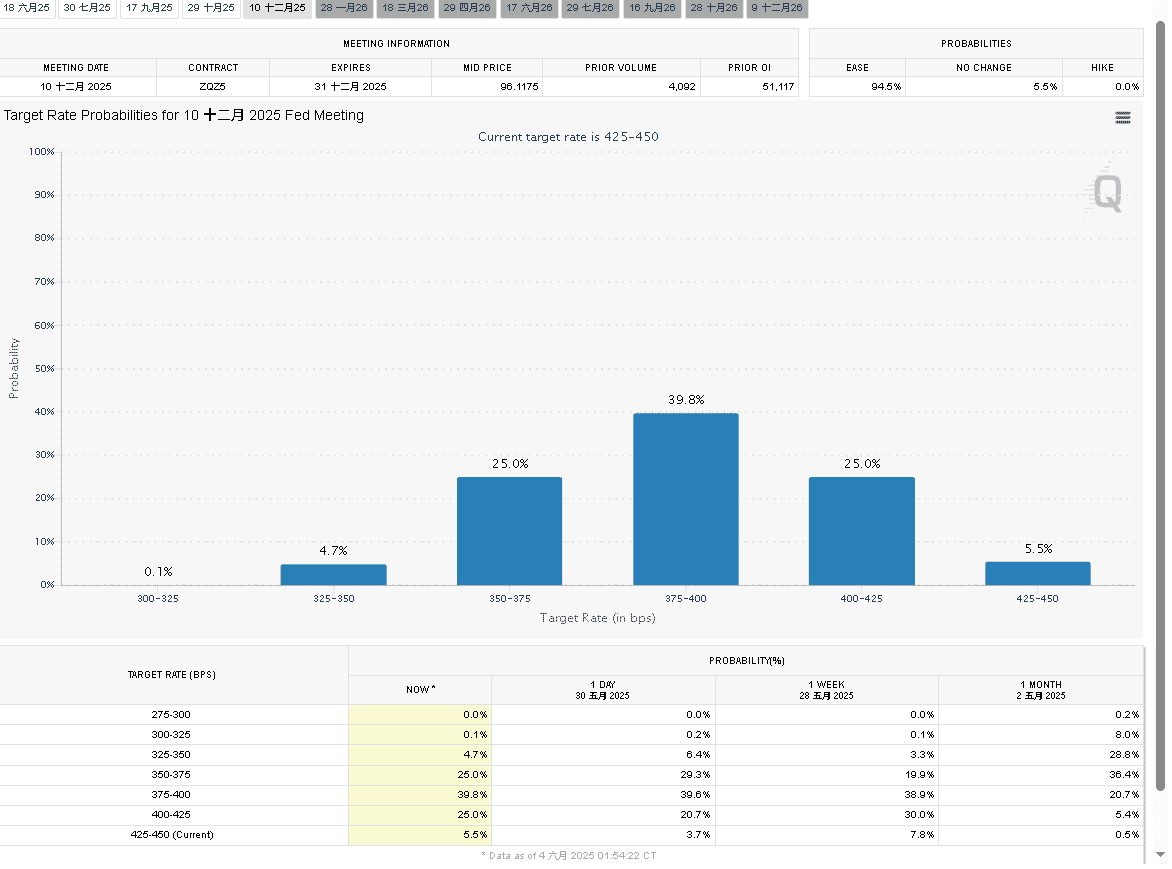1172x869 pixels.
Task: Click the 1 WEEK value 30.0%
Action: point(919,814)
